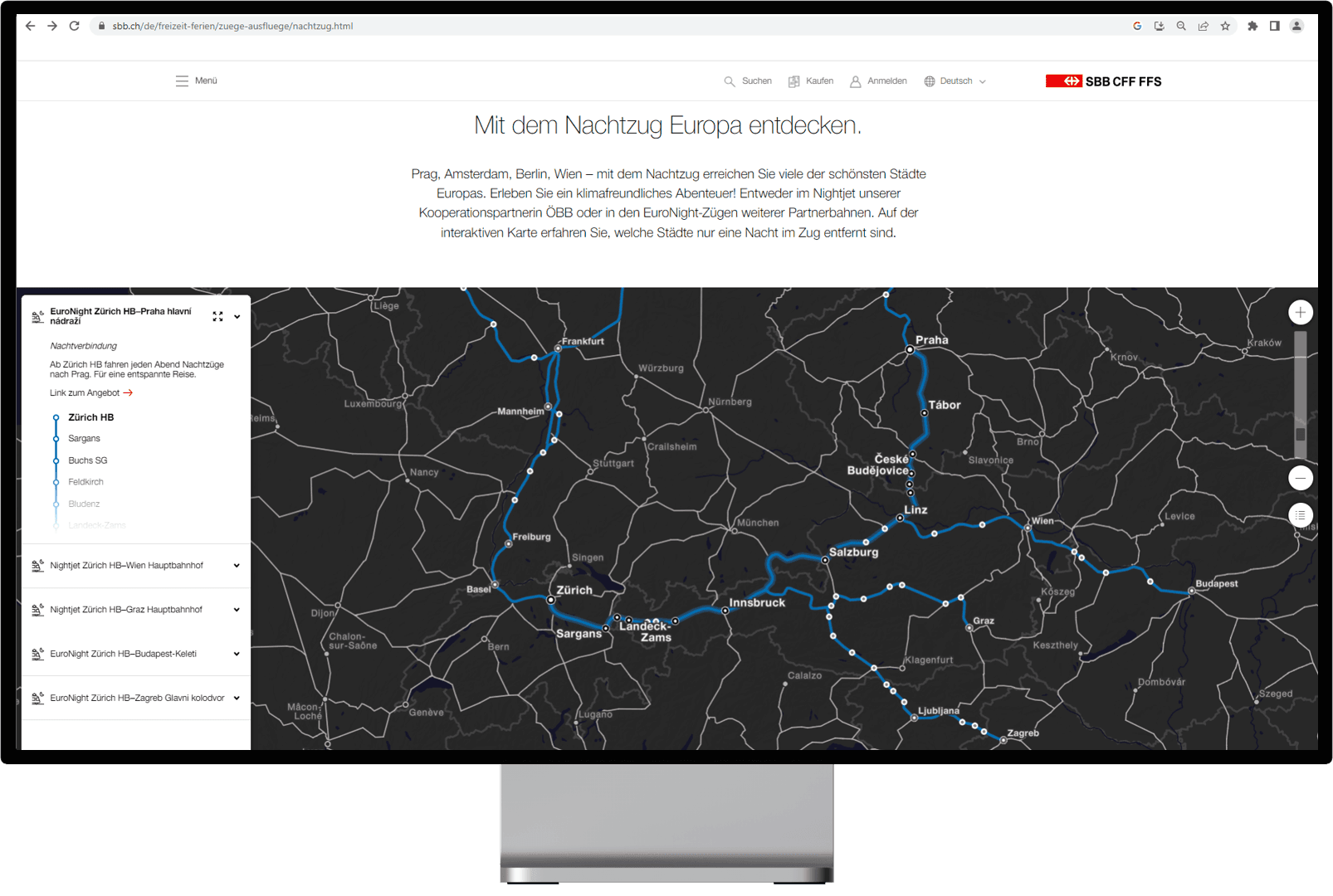Click train icon beside Budapest-Keleti route
Image resolution: width=1333 pixels, height=896 pixels.
[37, 654]
